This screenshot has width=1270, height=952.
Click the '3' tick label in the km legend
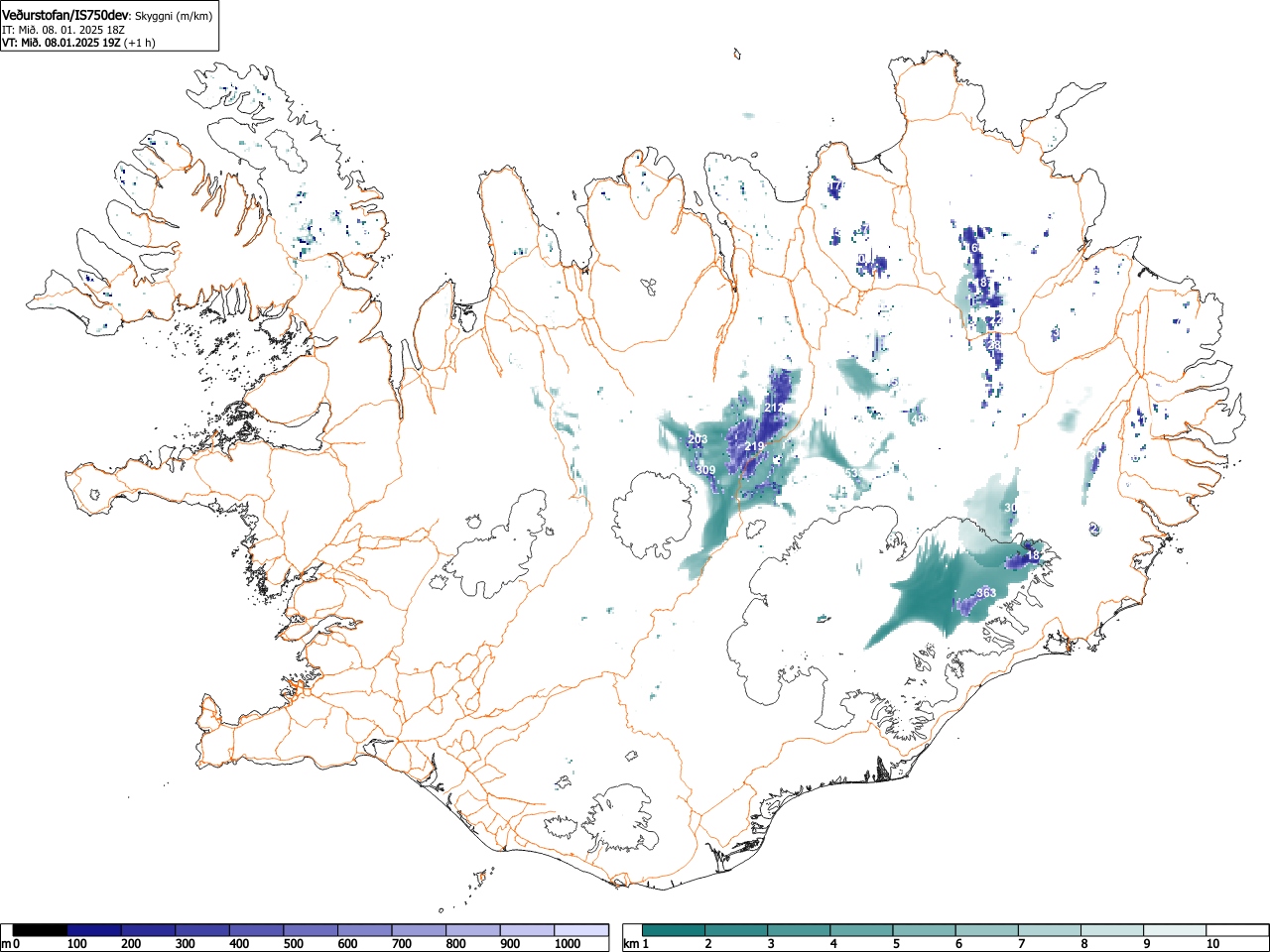pyautogui.click(x=770, y=944)
